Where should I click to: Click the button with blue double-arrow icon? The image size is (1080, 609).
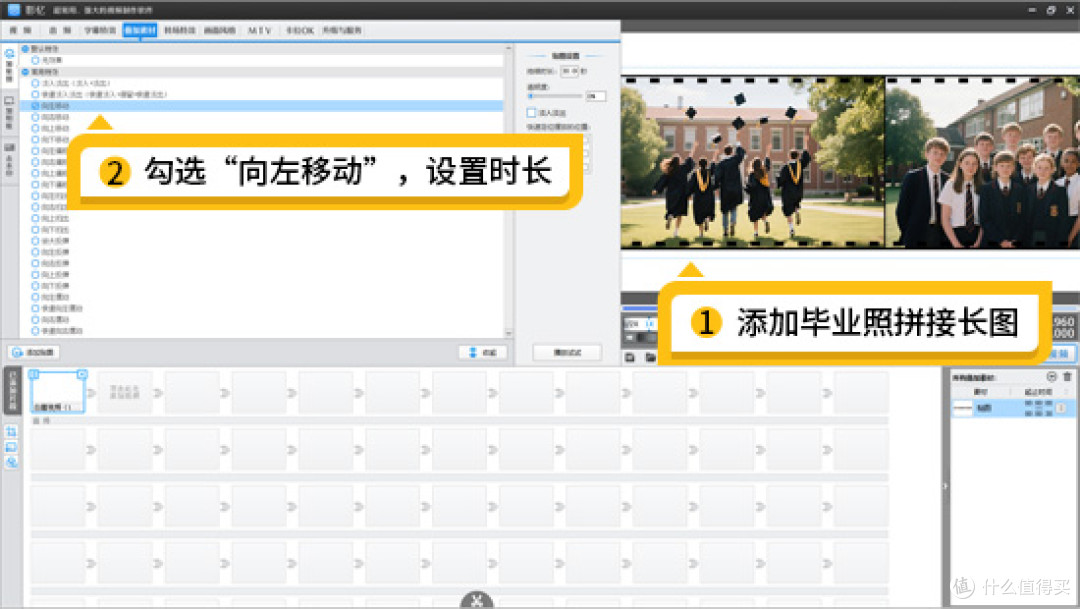pyautogui.click(x=483, y=352)
